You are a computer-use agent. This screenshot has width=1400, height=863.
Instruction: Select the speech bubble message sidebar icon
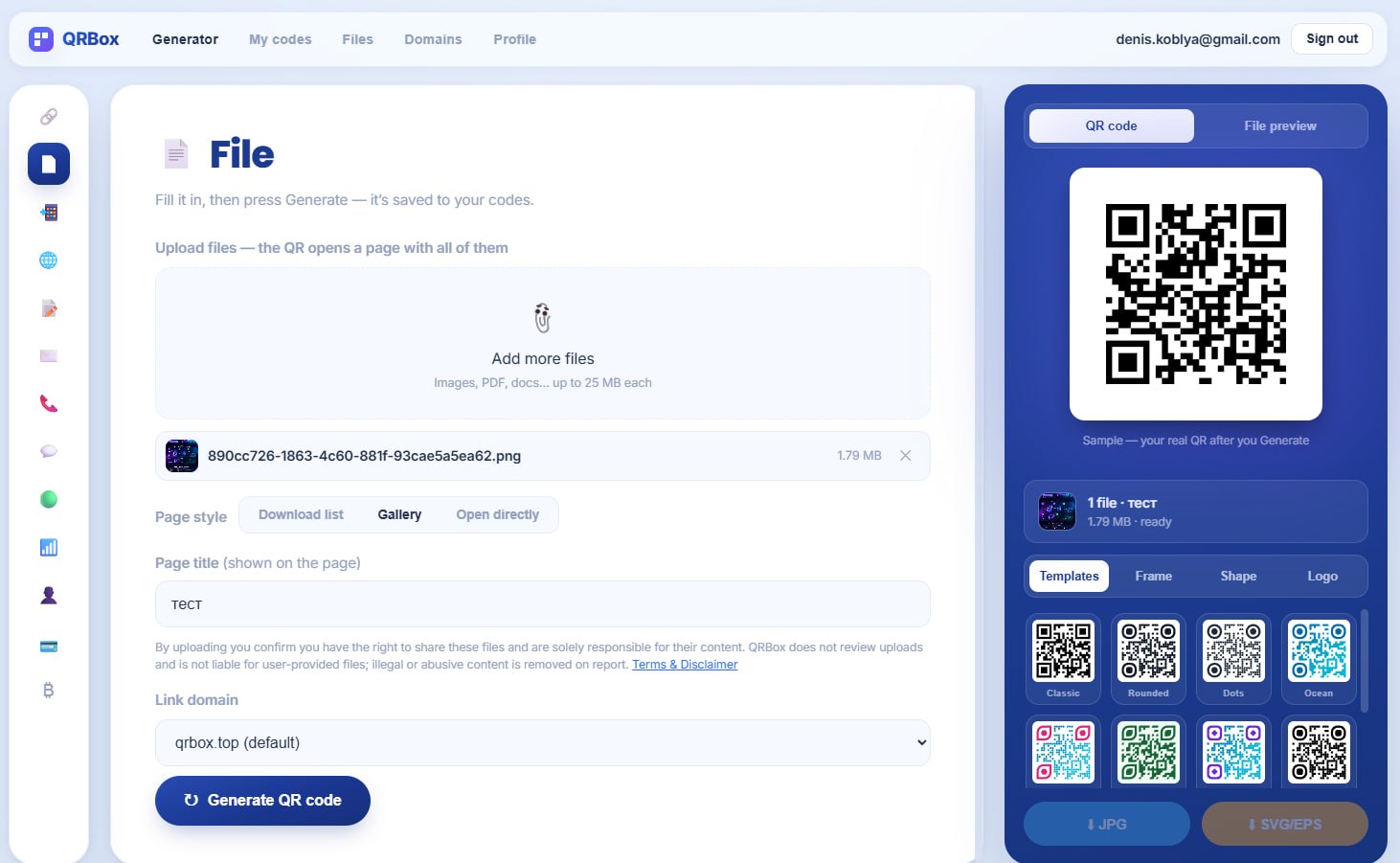(49, 451)
